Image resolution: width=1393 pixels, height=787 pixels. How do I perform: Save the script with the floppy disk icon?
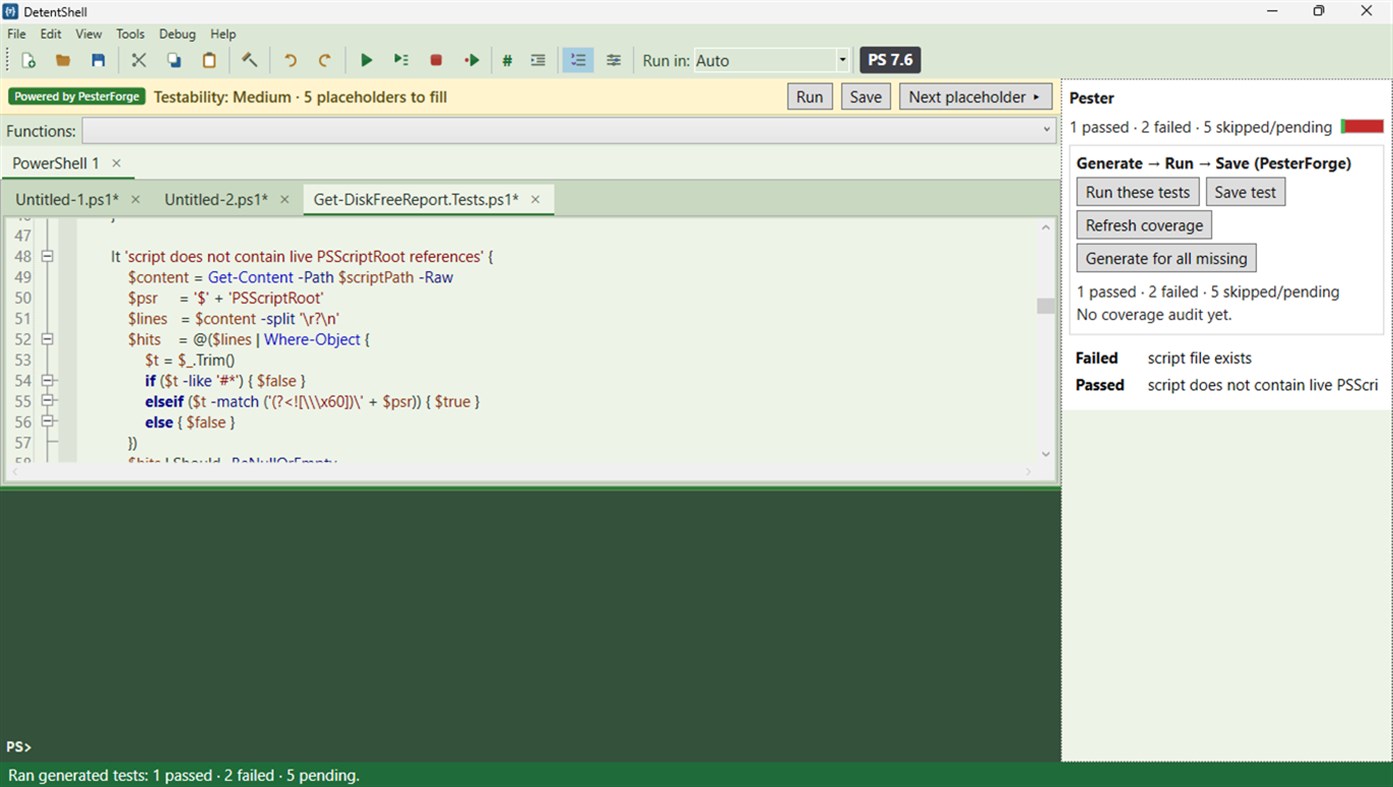98,60
